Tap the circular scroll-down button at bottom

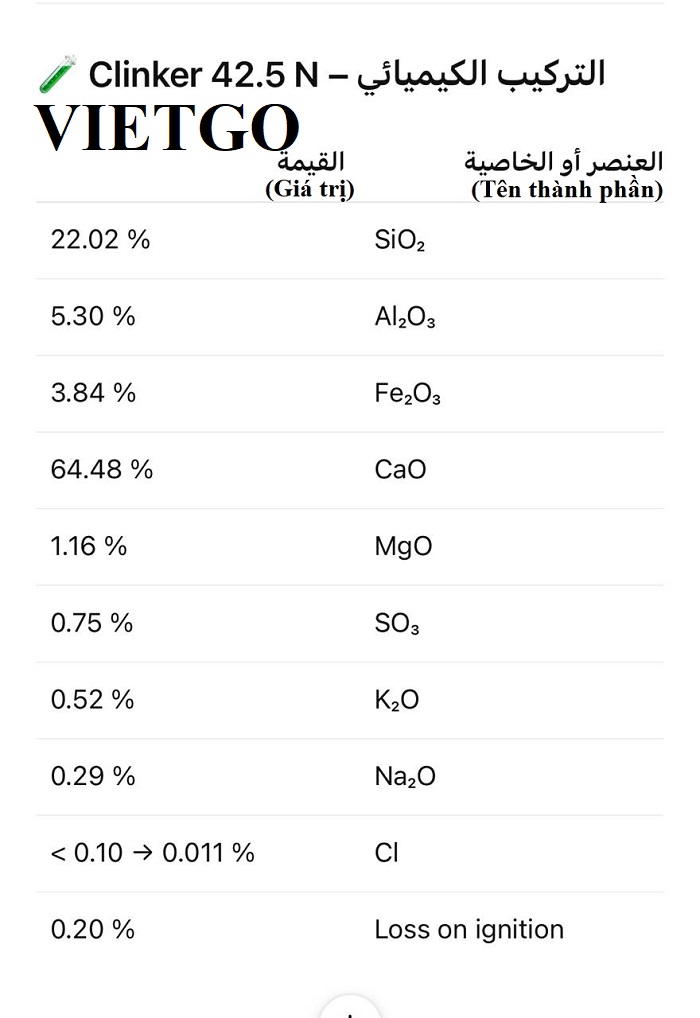(x=350, y=1008)
